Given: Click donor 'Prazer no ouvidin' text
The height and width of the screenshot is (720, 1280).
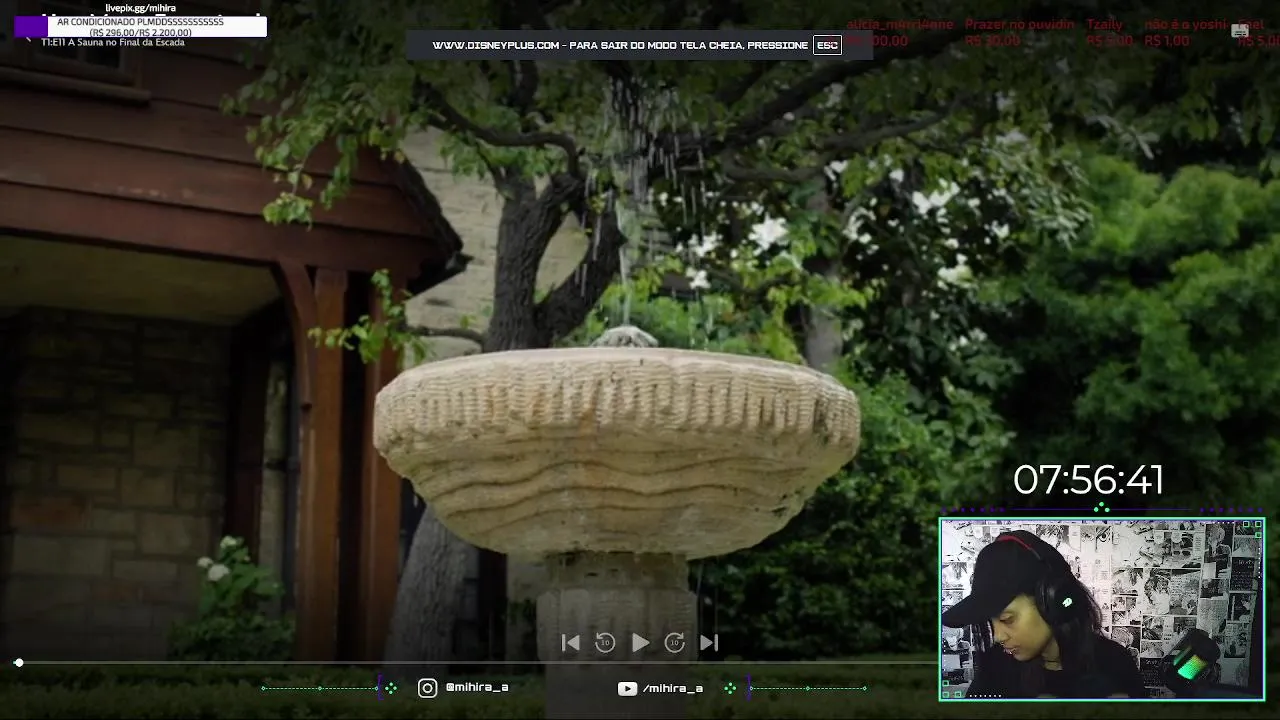Looking at the screenshot, I should pos(1020,24).
